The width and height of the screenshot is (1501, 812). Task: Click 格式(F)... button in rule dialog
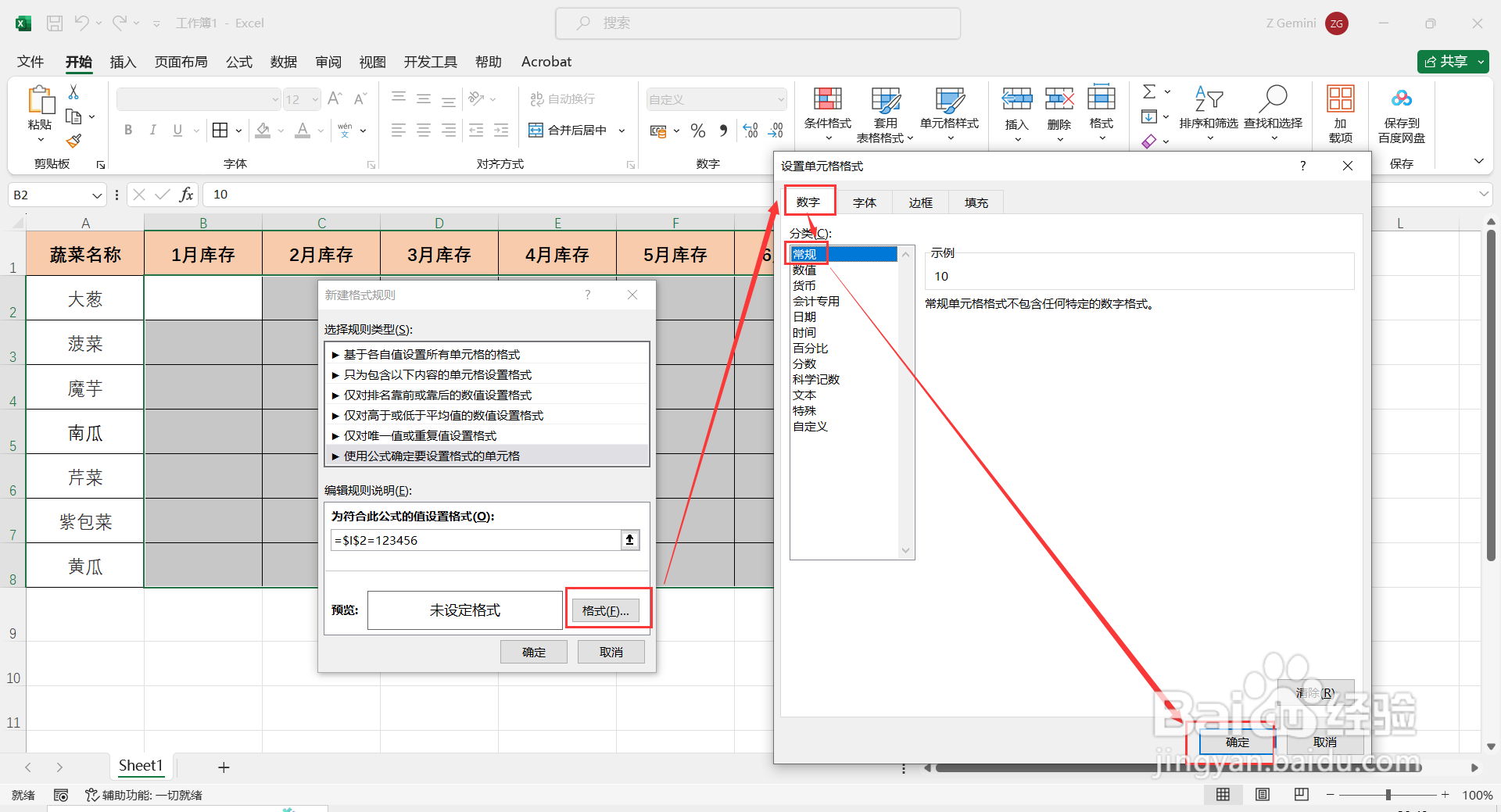(x=606, y=610)
